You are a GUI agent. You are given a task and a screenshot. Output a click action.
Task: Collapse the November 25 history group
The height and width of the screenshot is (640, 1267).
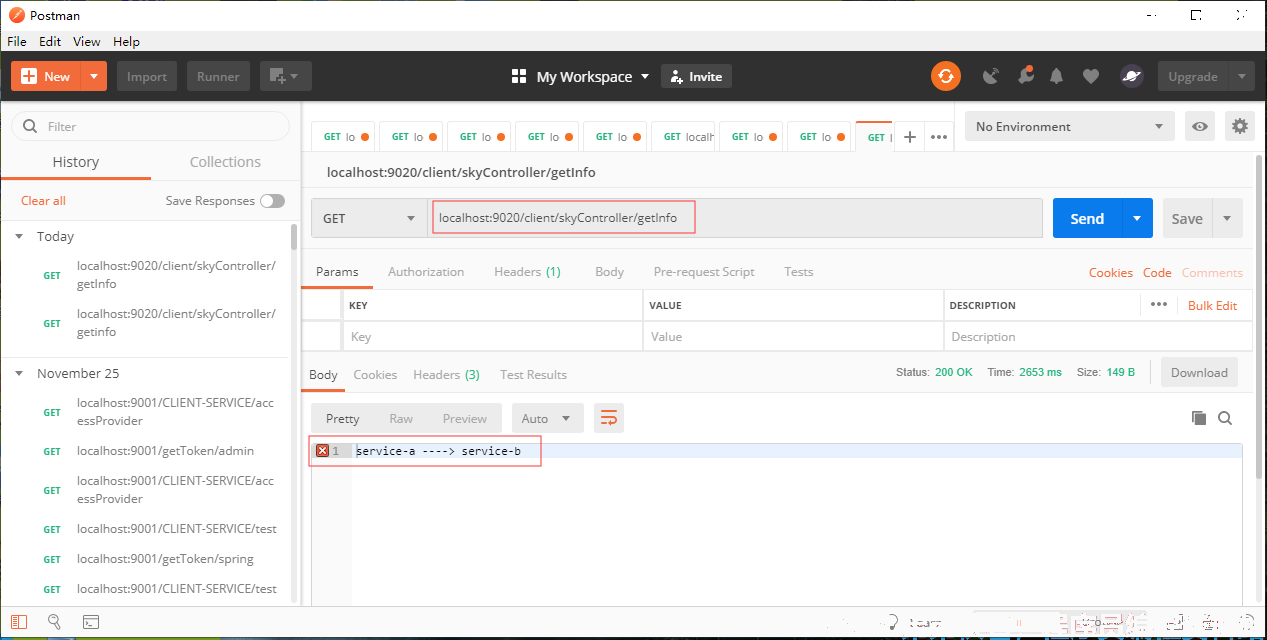pos(19,373)
